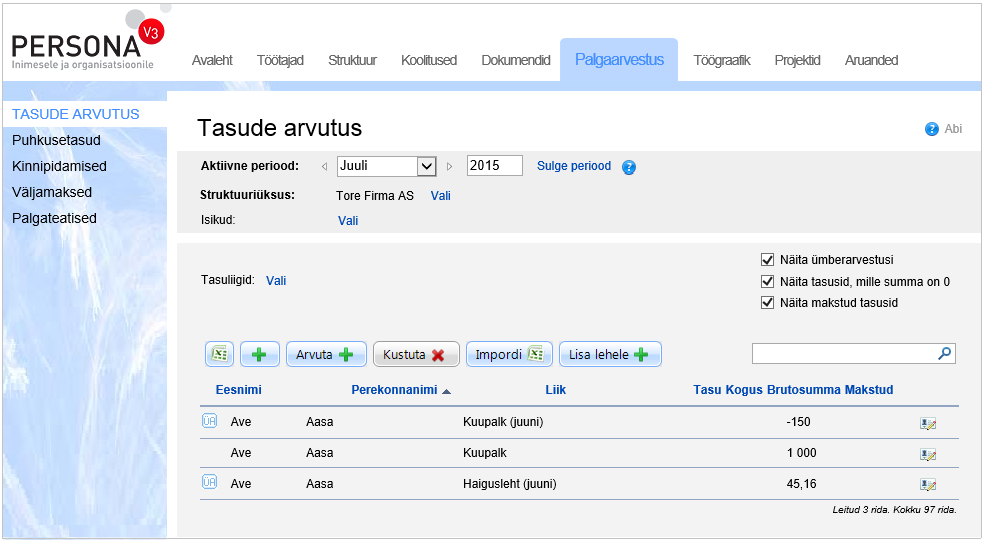Viewport: 984px width, 541px height.
Task: Open the Abi help icon
Action: [932, 129]
